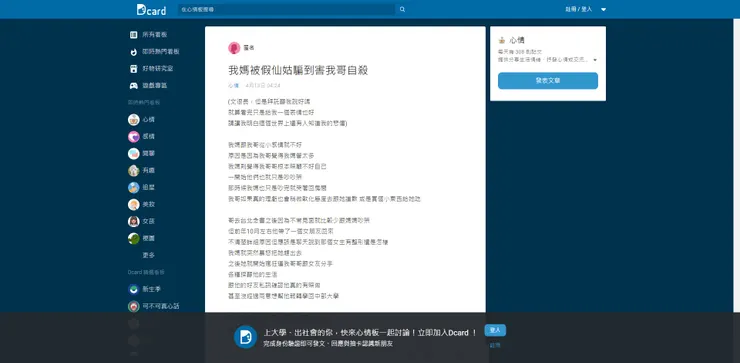740x363 pixels.
Task: Click the 心情 heading in right card
Action: click(x=517, y=40)
